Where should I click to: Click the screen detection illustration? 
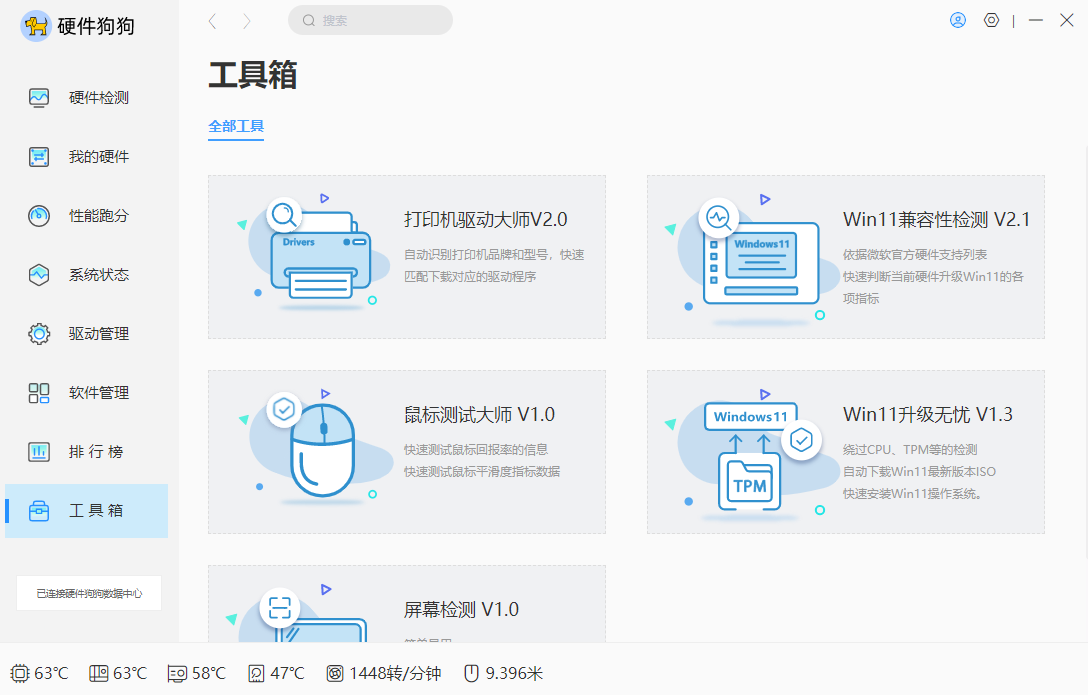(298, 612)
